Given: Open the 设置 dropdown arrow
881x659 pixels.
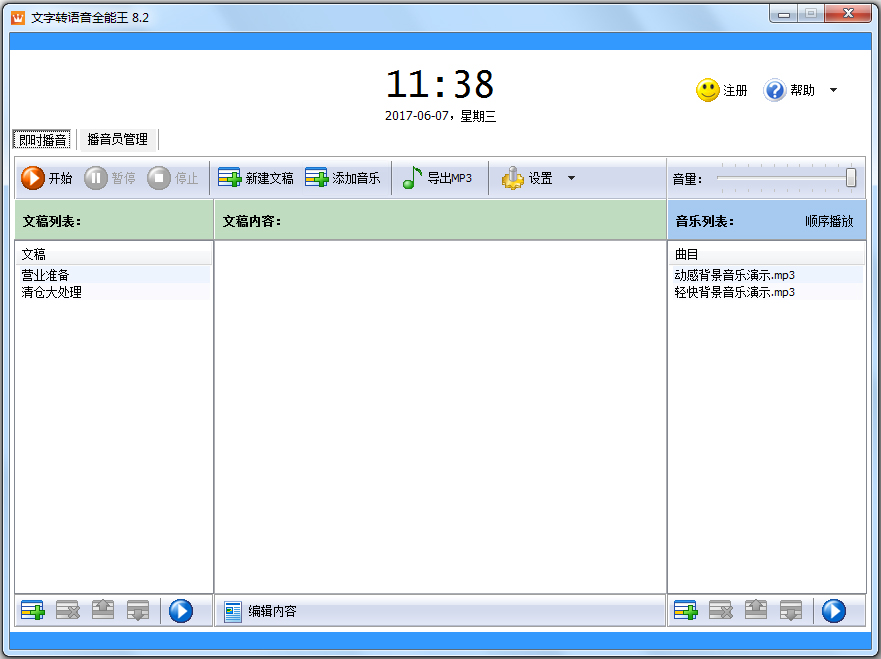Looking at the screenshot, I should pos(571,177).
